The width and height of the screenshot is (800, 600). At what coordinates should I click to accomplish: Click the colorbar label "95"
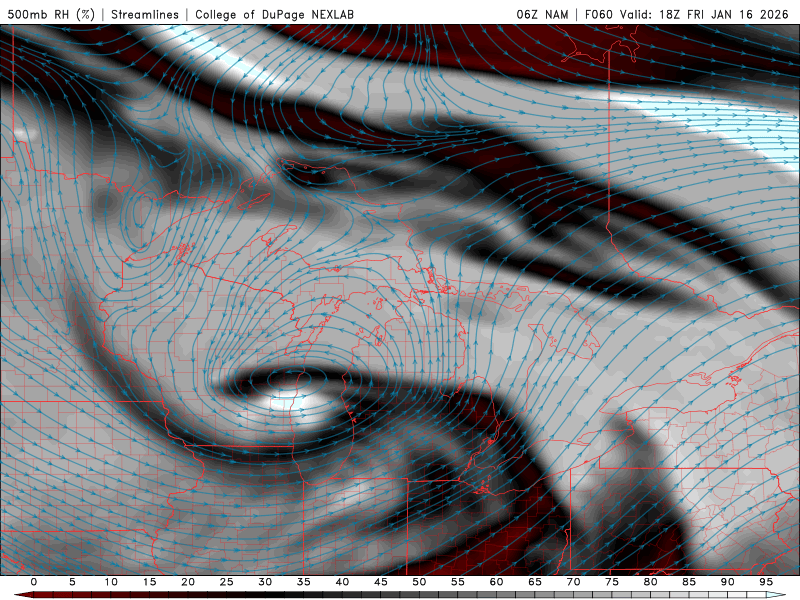[766, 582]
